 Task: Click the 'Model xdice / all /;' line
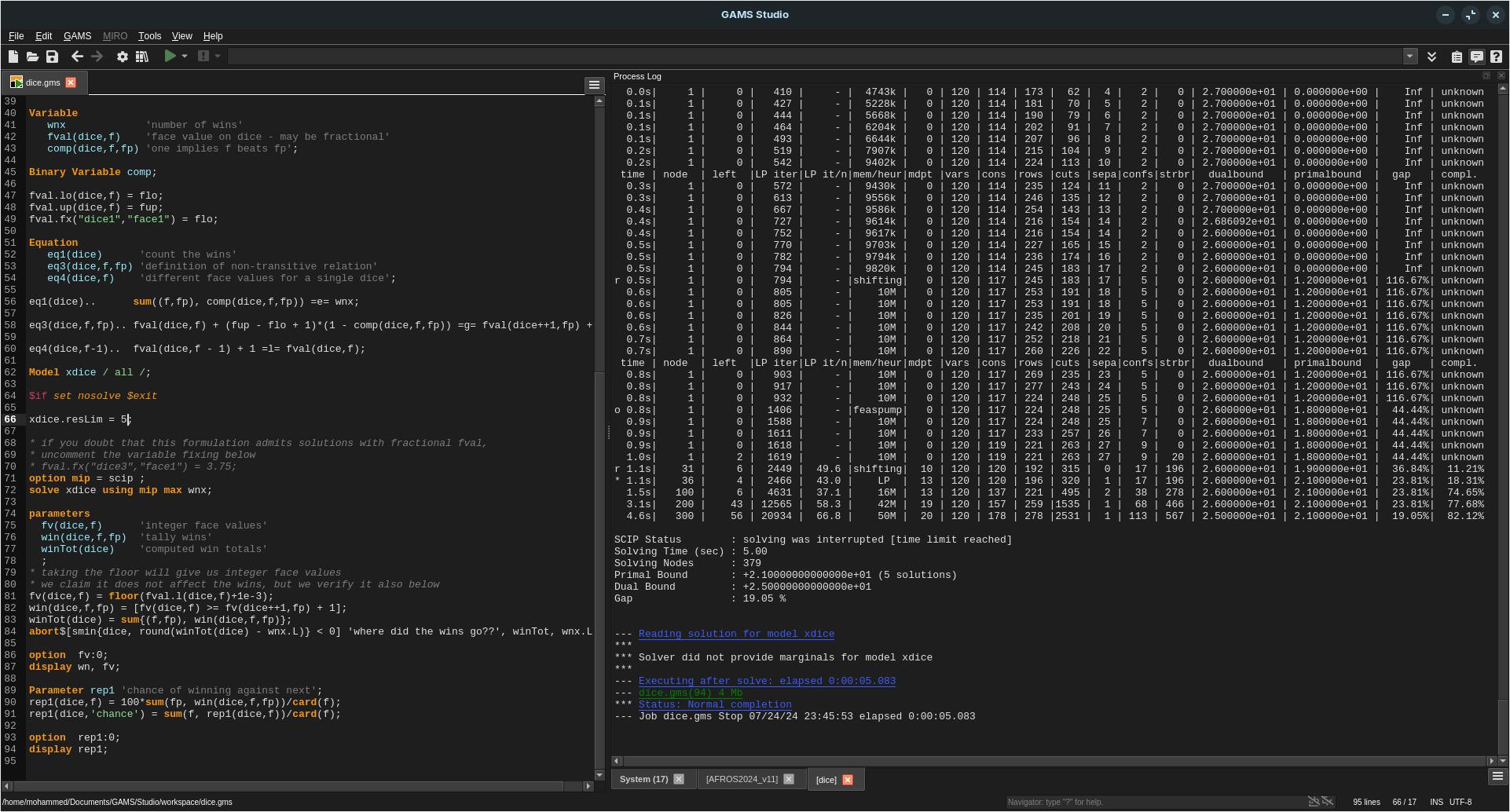pos(90,372)
